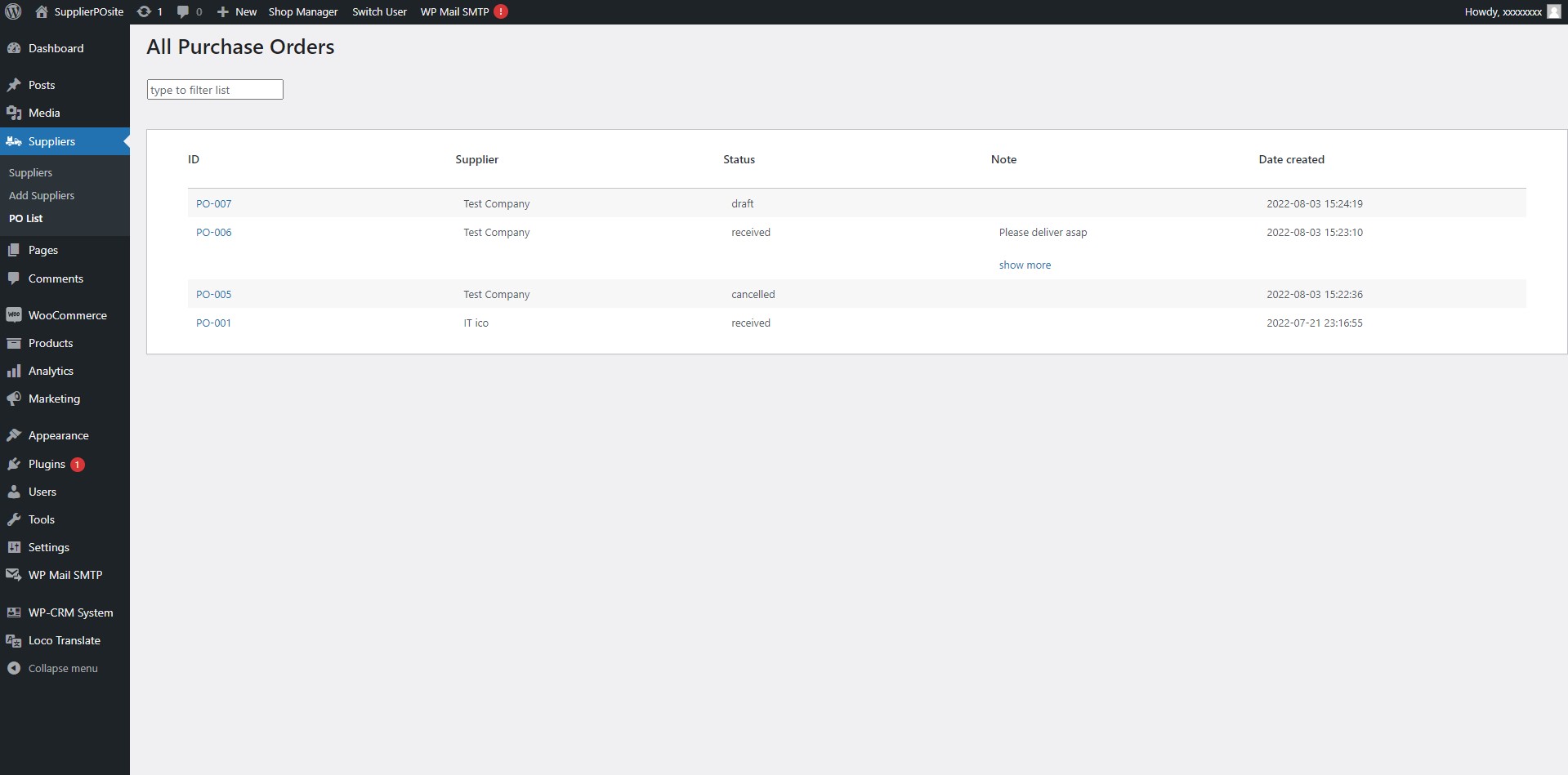Click the WooCommerce logo icon
This screenshot has height=775, width=1568.
click(x=14, y=315)
